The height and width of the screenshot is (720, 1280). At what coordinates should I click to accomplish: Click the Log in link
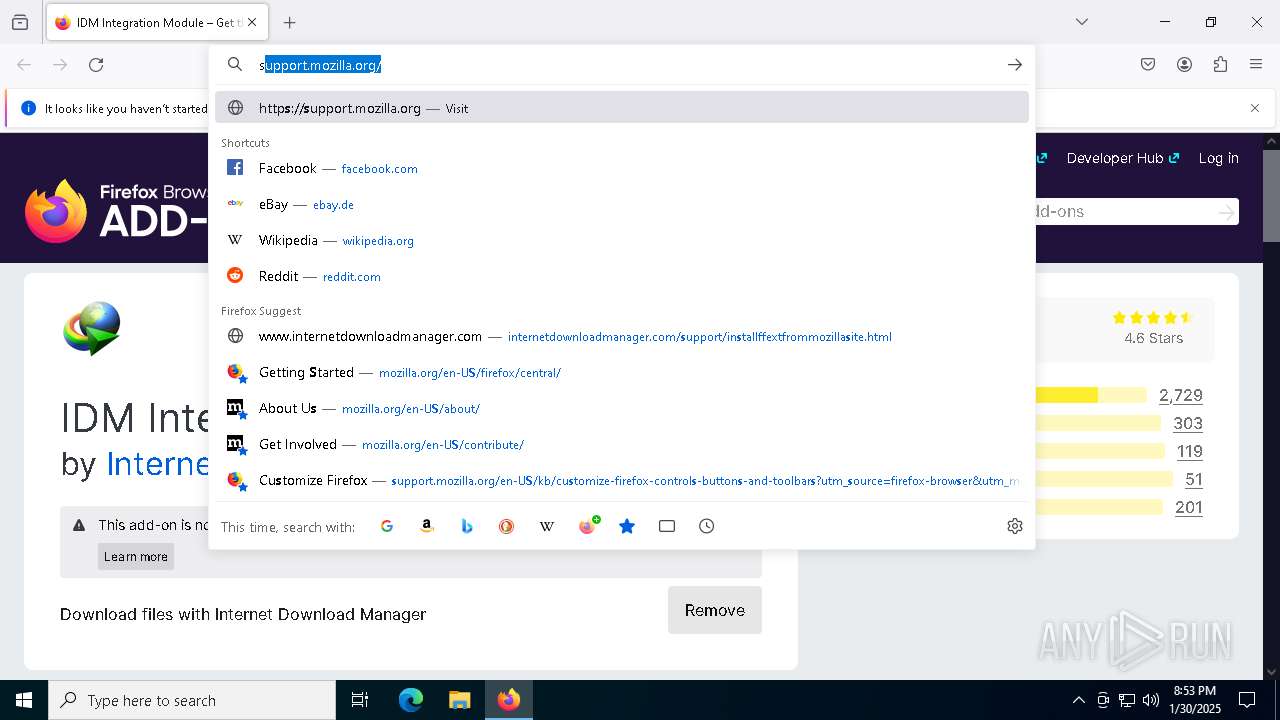(1218, 158)
